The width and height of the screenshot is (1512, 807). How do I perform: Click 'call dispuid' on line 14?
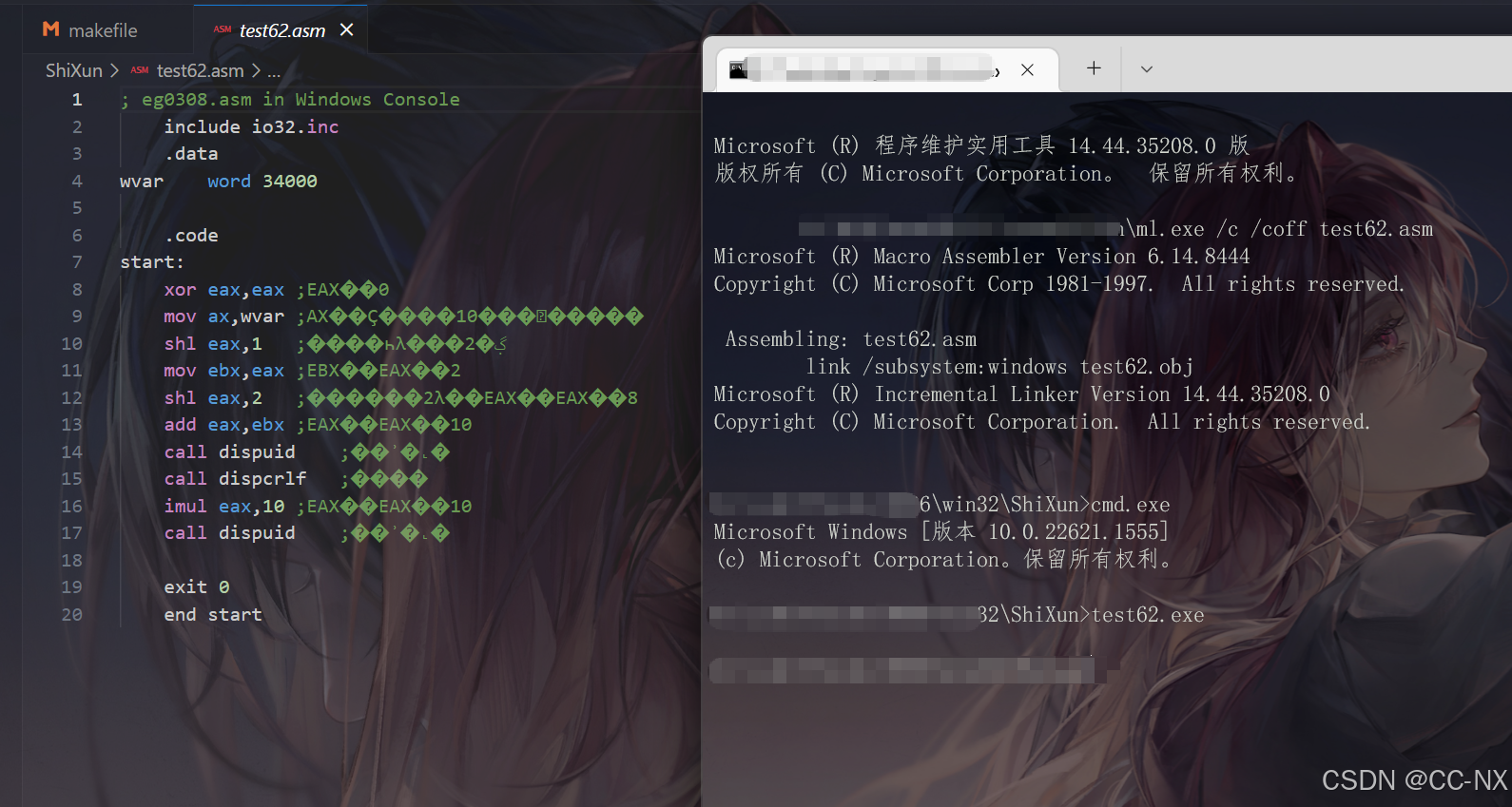tap(229, 452)
